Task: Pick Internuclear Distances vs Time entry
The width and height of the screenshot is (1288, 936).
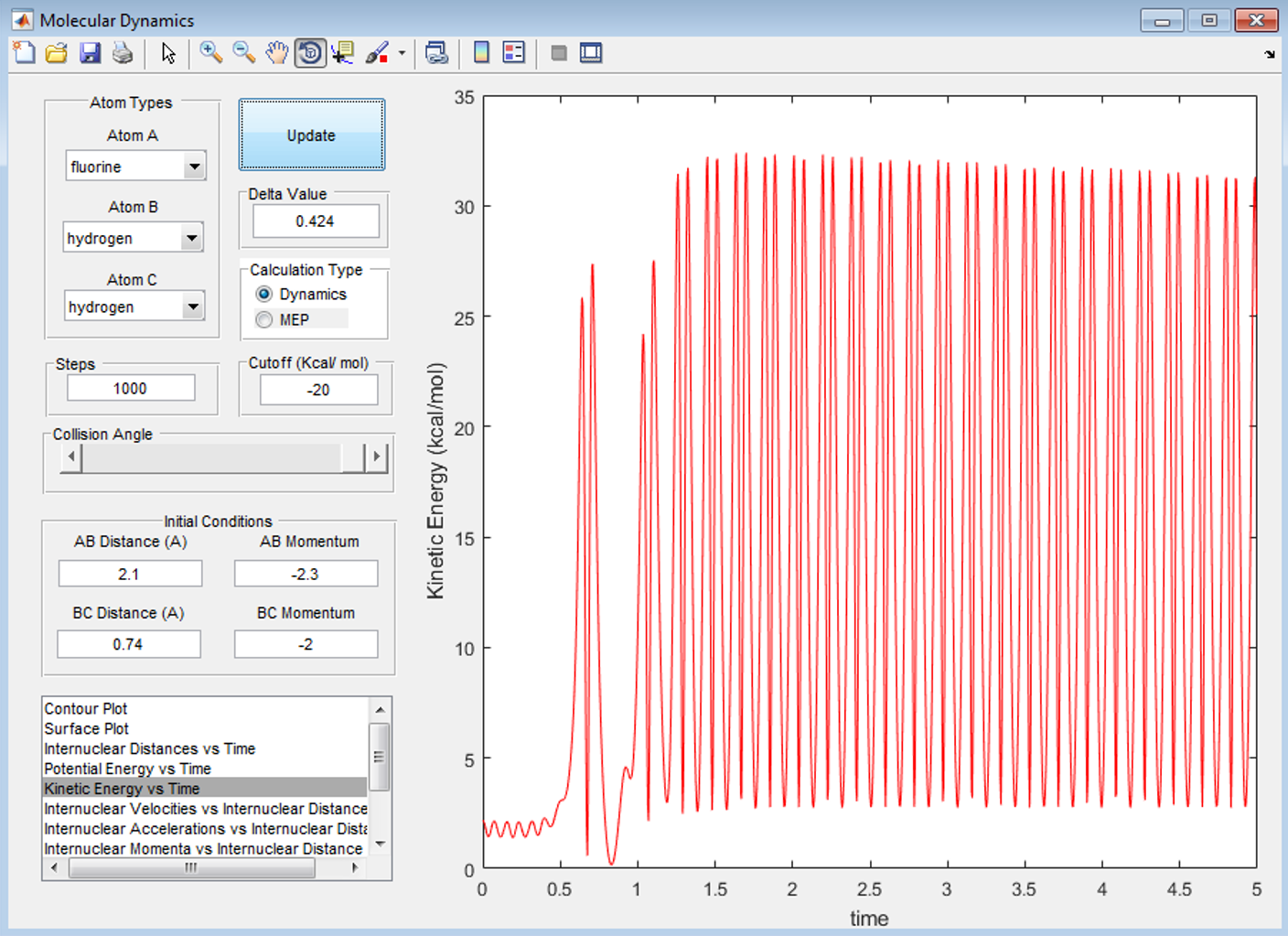Action: coord(149,748)
